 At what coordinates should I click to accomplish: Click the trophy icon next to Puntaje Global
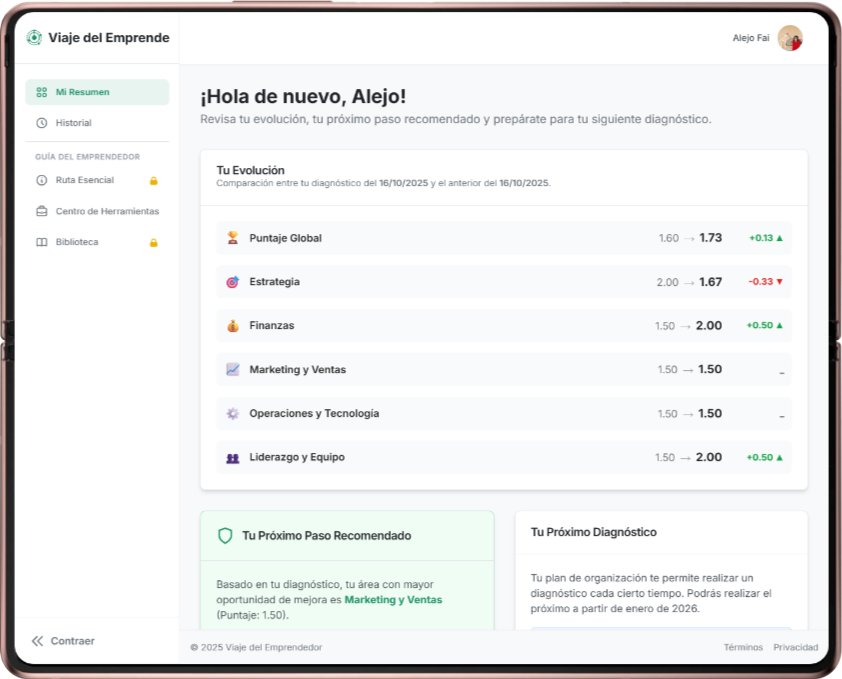229,237
